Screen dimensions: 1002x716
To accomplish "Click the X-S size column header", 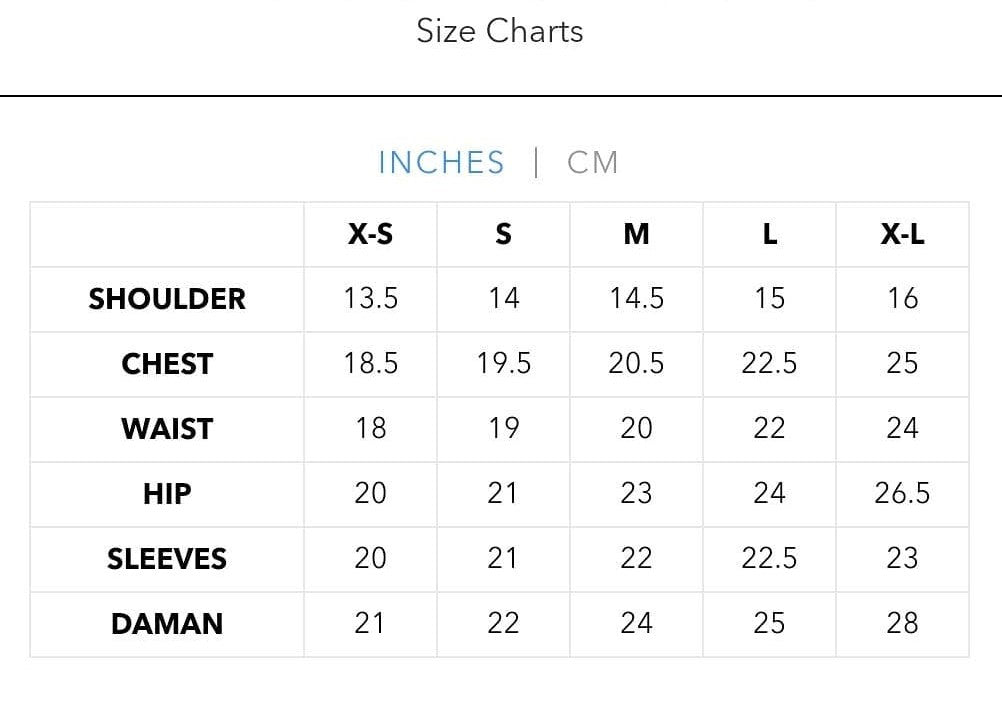I will (370, 234).
